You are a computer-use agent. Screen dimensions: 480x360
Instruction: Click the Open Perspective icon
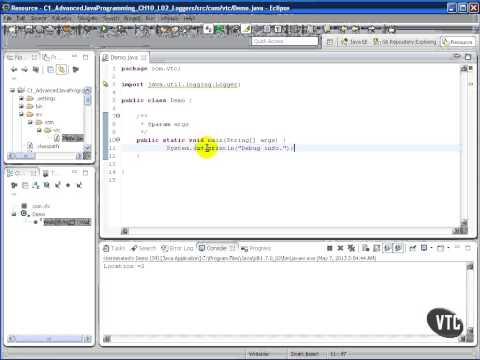[x=330, y=42]
